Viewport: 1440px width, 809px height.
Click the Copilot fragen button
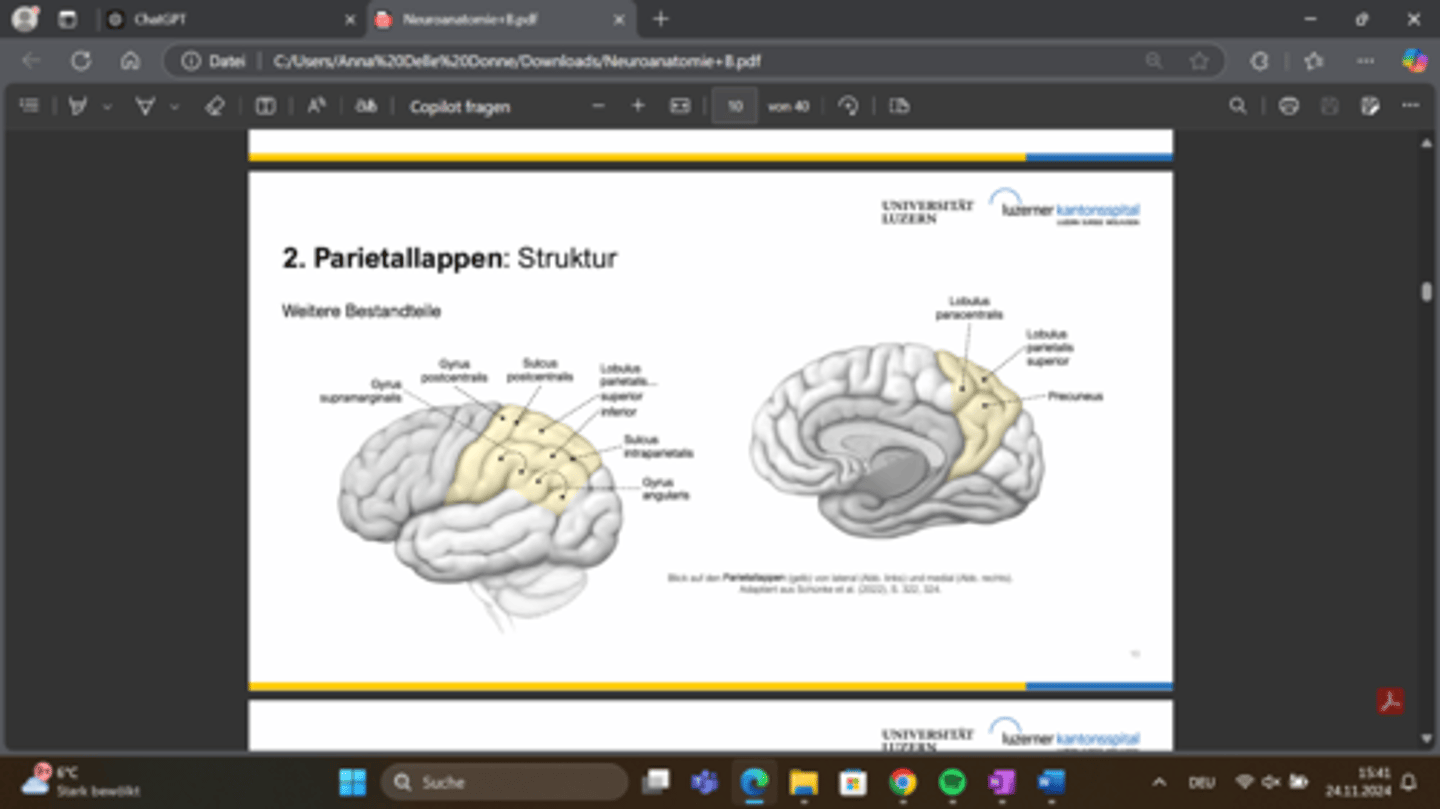[x=459, y=106]
